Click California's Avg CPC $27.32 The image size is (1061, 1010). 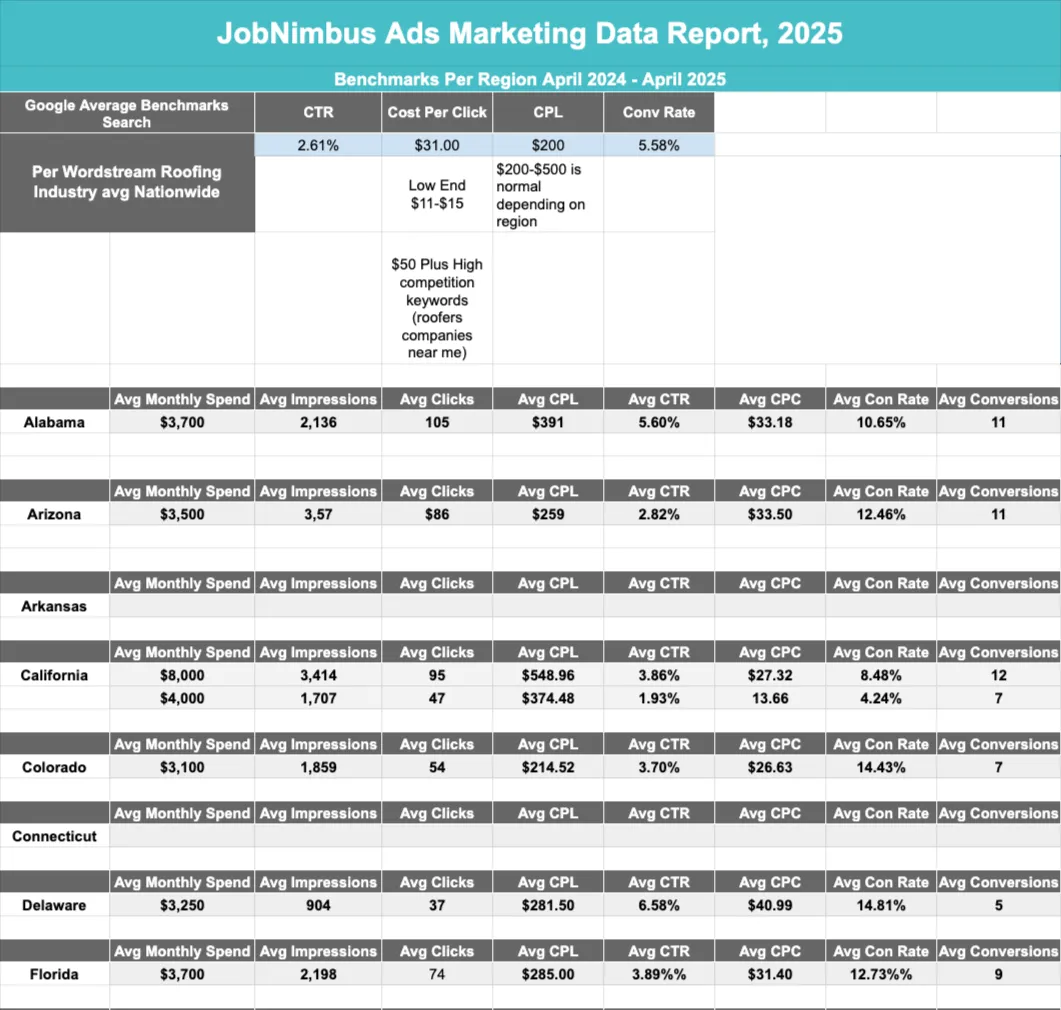(770, 675)
